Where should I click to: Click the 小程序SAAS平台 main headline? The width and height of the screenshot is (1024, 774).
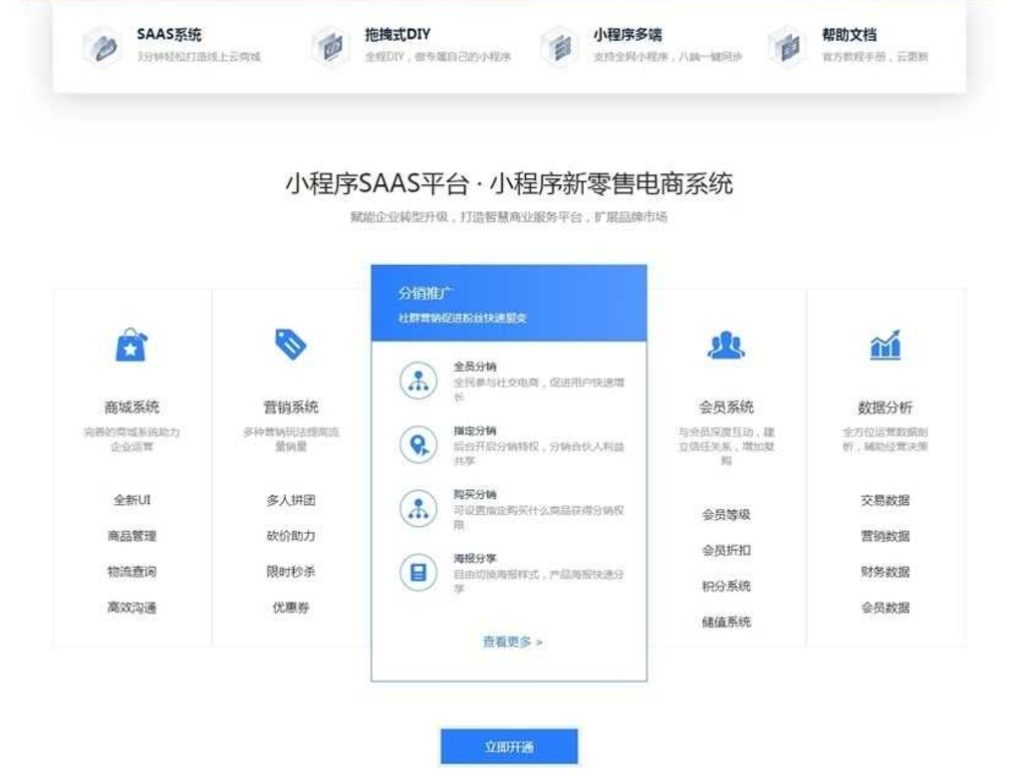click(509, 184)
